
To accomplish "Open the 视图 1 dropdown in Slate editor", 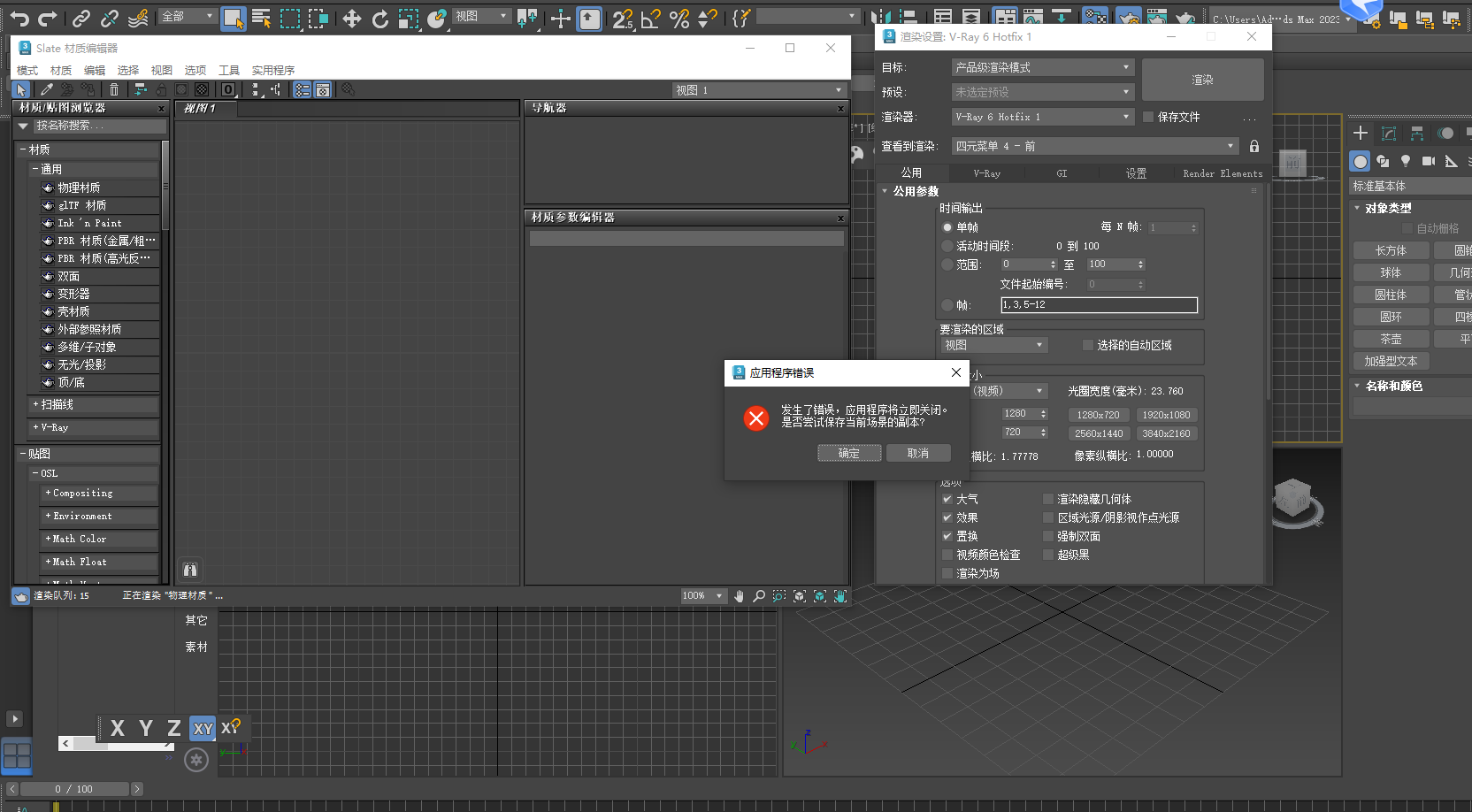I will 759,90.
